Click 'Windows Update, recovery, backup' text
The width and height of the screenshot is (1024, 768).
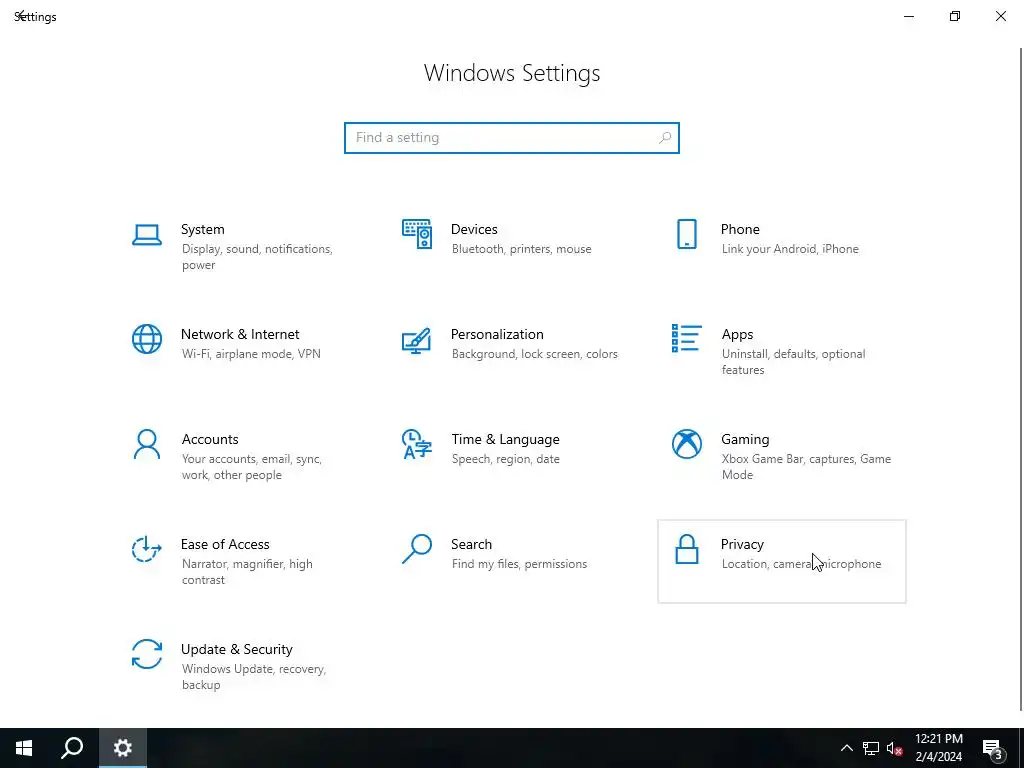coord(254,677)
